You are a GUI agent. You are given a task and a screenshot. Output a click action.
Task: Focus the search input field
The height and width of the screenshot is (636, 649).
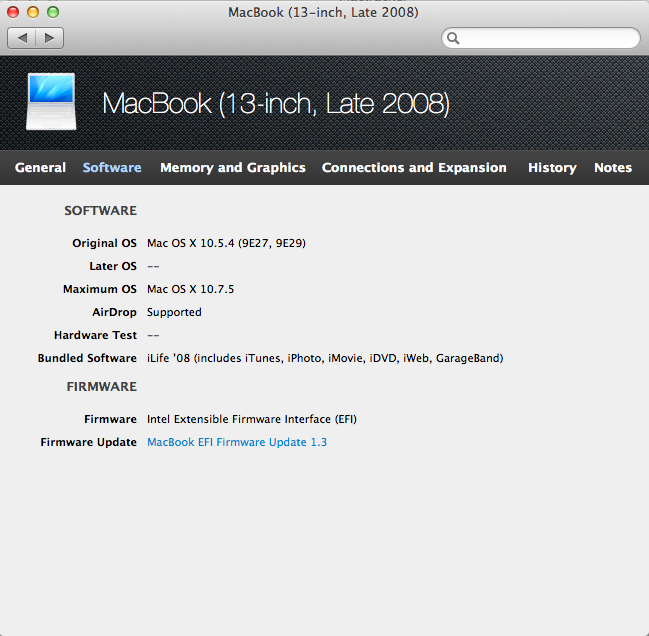coord(541,38)
